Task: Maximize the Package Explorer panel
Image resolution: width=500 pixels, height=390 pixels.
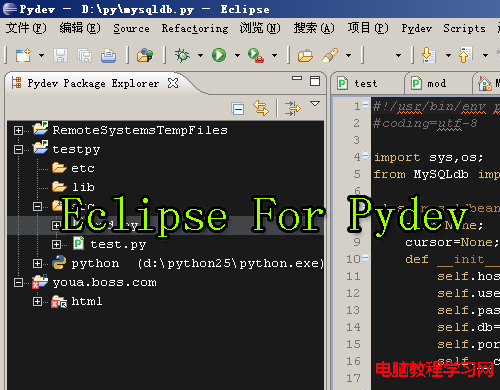Action: 315,81
